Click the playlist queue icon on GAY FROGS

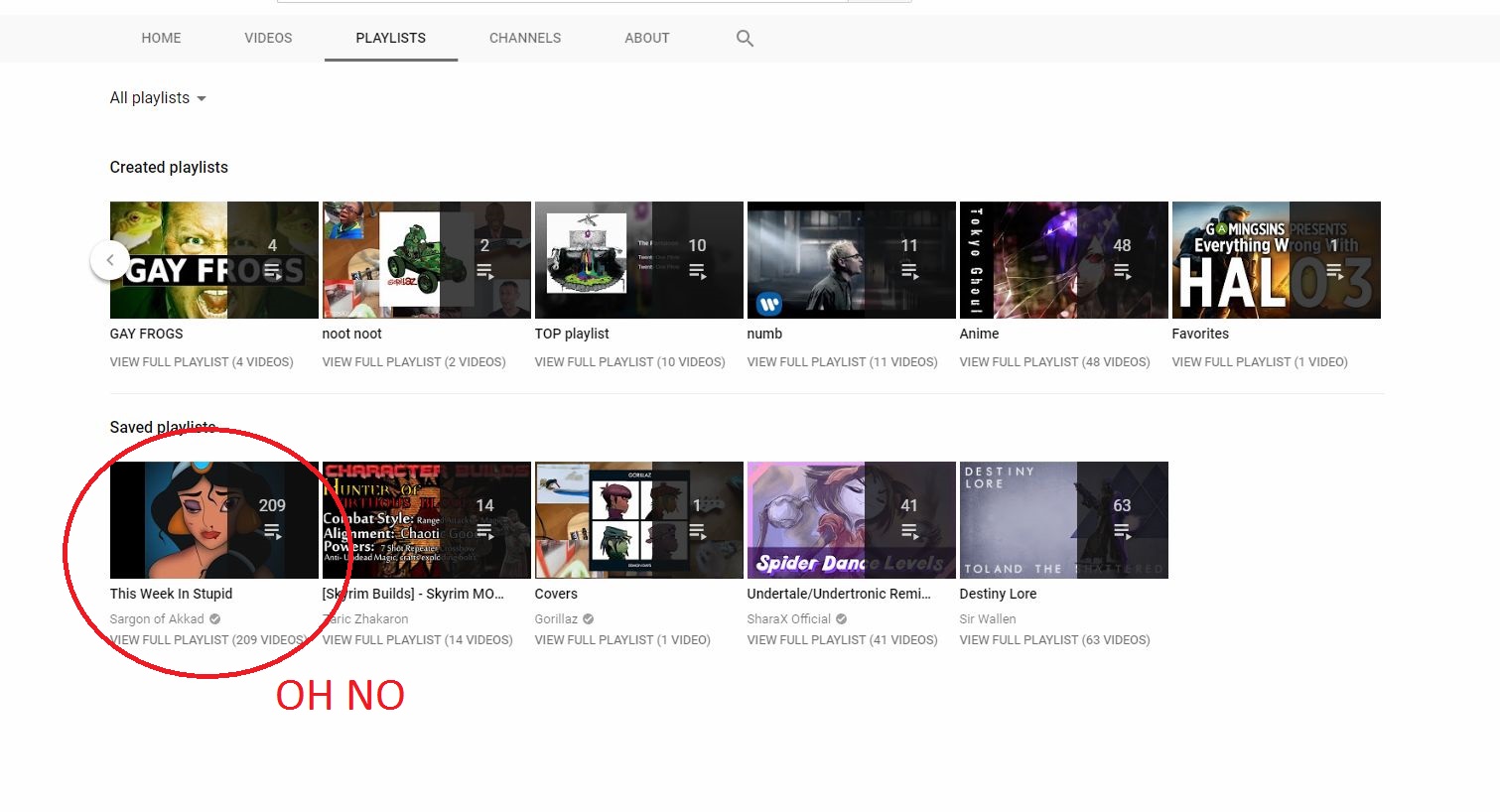272,271
